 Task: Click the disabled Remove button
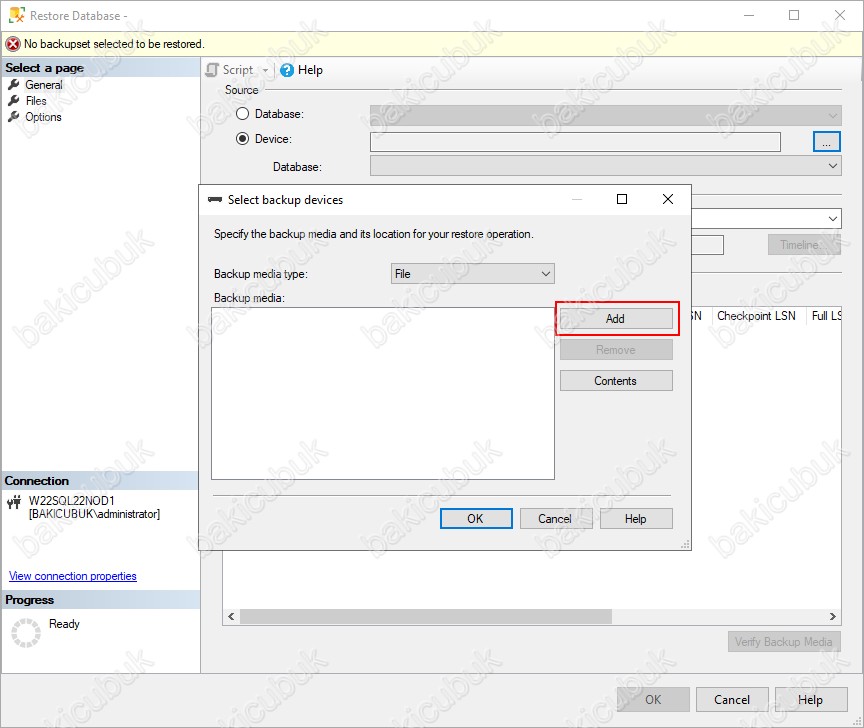pos(616,350)
